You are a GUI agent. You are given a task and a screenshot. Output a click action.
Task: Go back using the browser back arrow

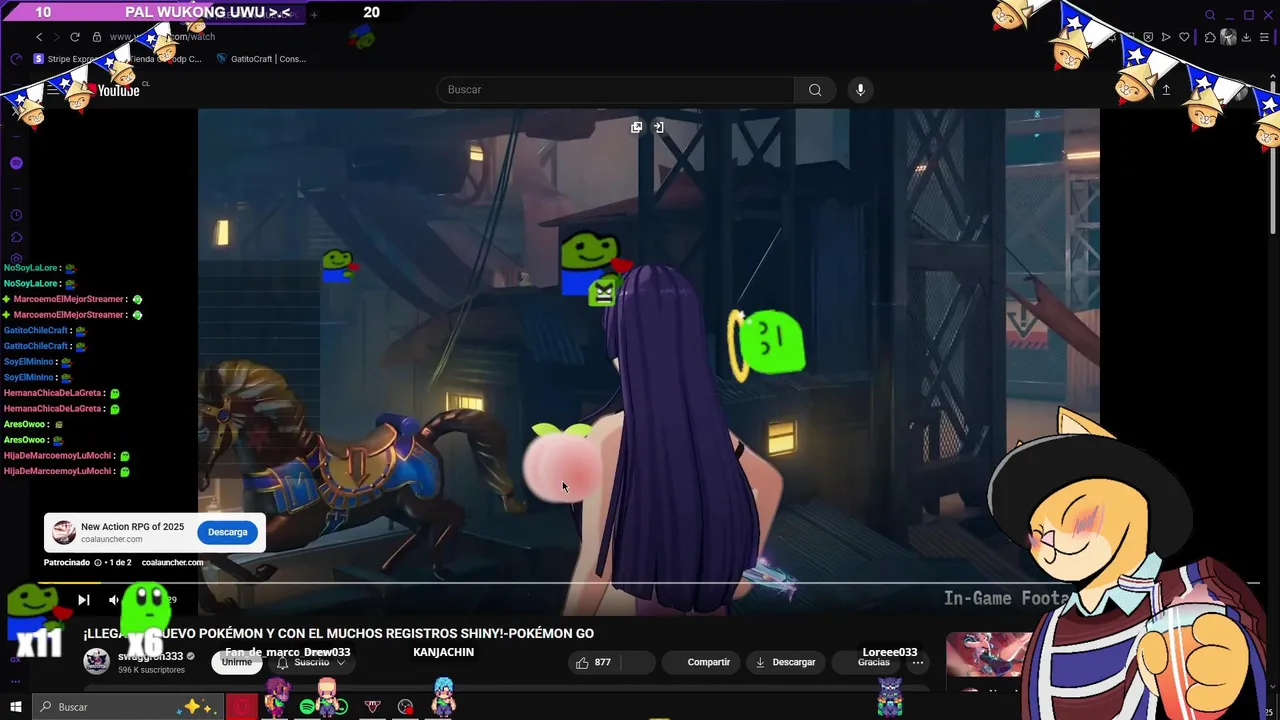(39, 37)
